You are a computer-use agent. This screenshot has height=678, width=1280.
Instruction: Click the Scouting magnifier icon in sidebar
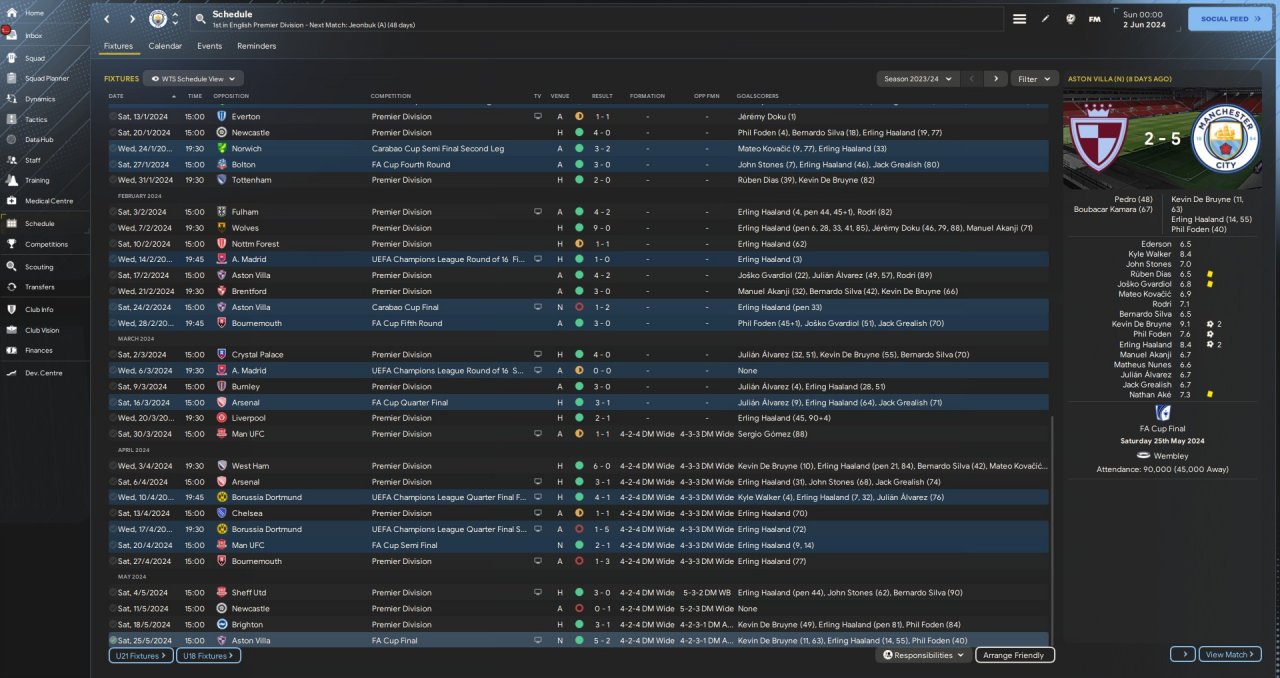click(x=13, y=267)
